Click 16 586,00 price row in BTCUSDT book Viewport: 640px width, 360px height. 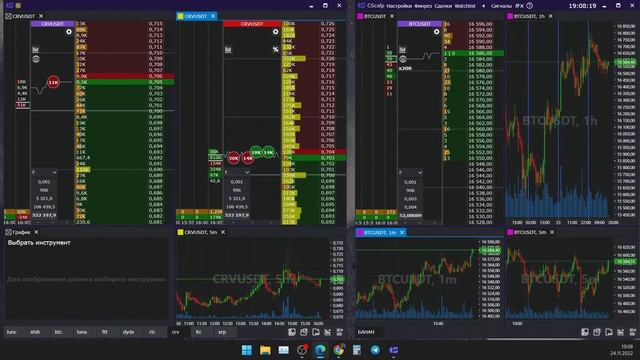click(473, 53)
